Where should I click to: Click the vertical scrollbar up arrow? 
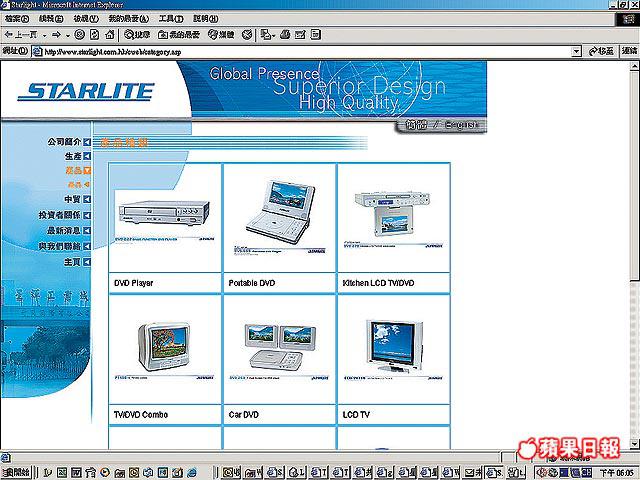tap(635, 66)
